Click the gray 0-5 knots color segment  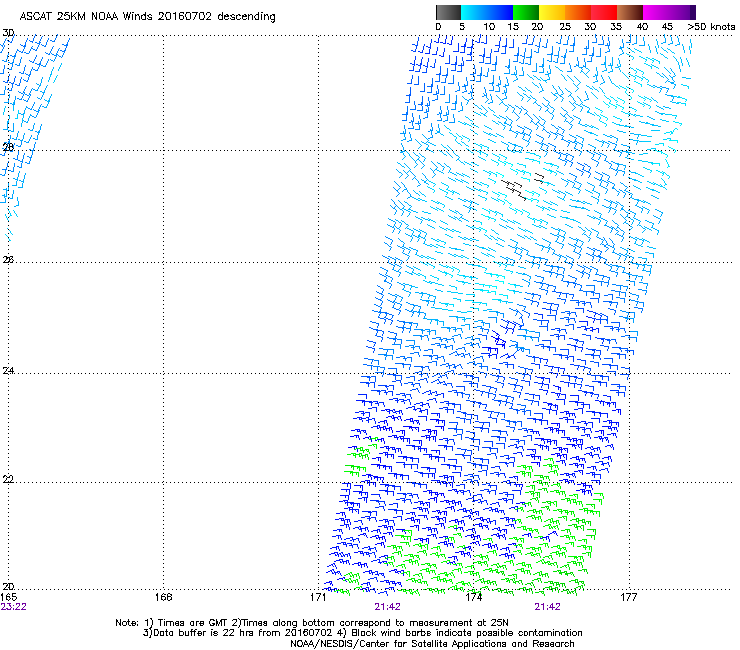(448, 12)
